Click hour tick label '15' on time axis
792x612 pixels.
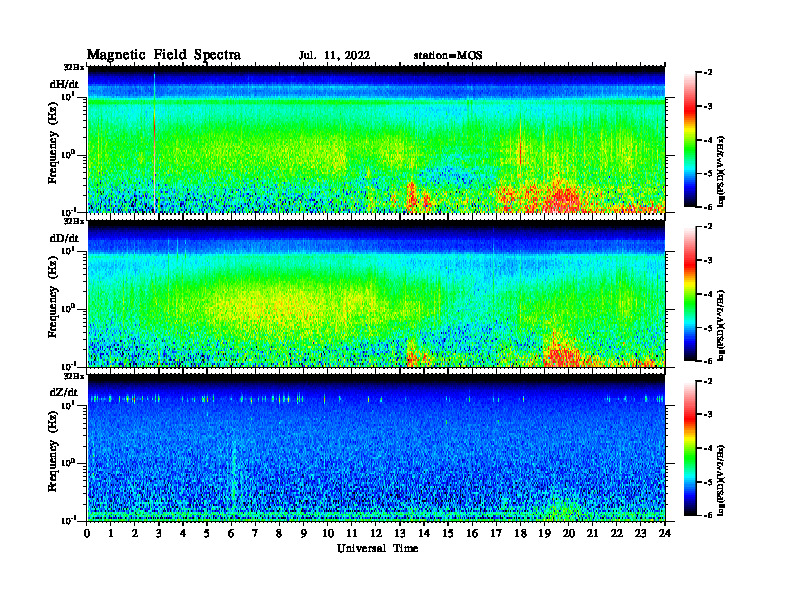[x=448, y=533]
